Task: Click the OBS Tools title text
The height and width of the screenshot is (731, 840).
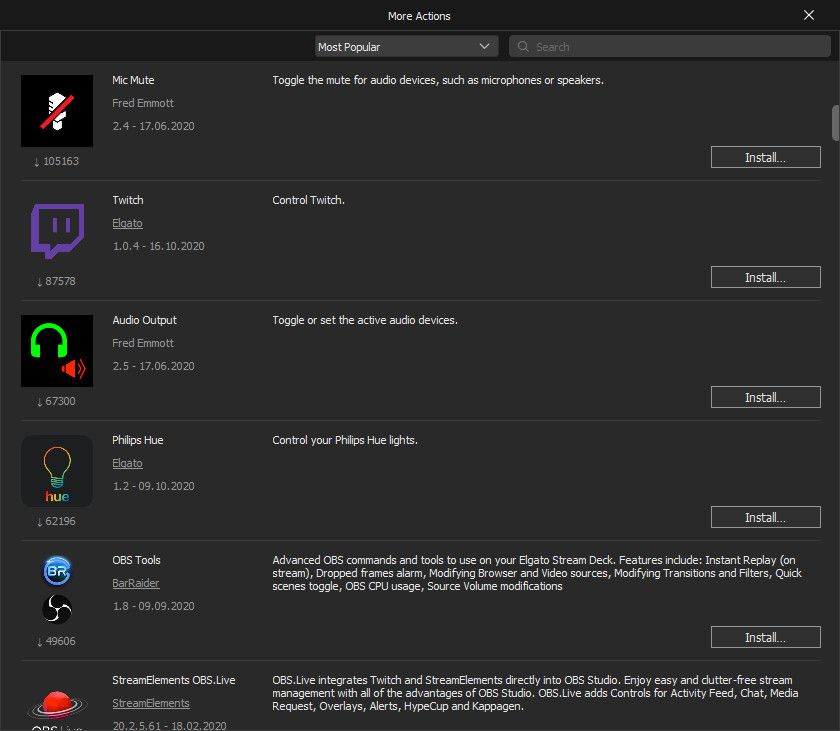Action: [x=137, y=560]
